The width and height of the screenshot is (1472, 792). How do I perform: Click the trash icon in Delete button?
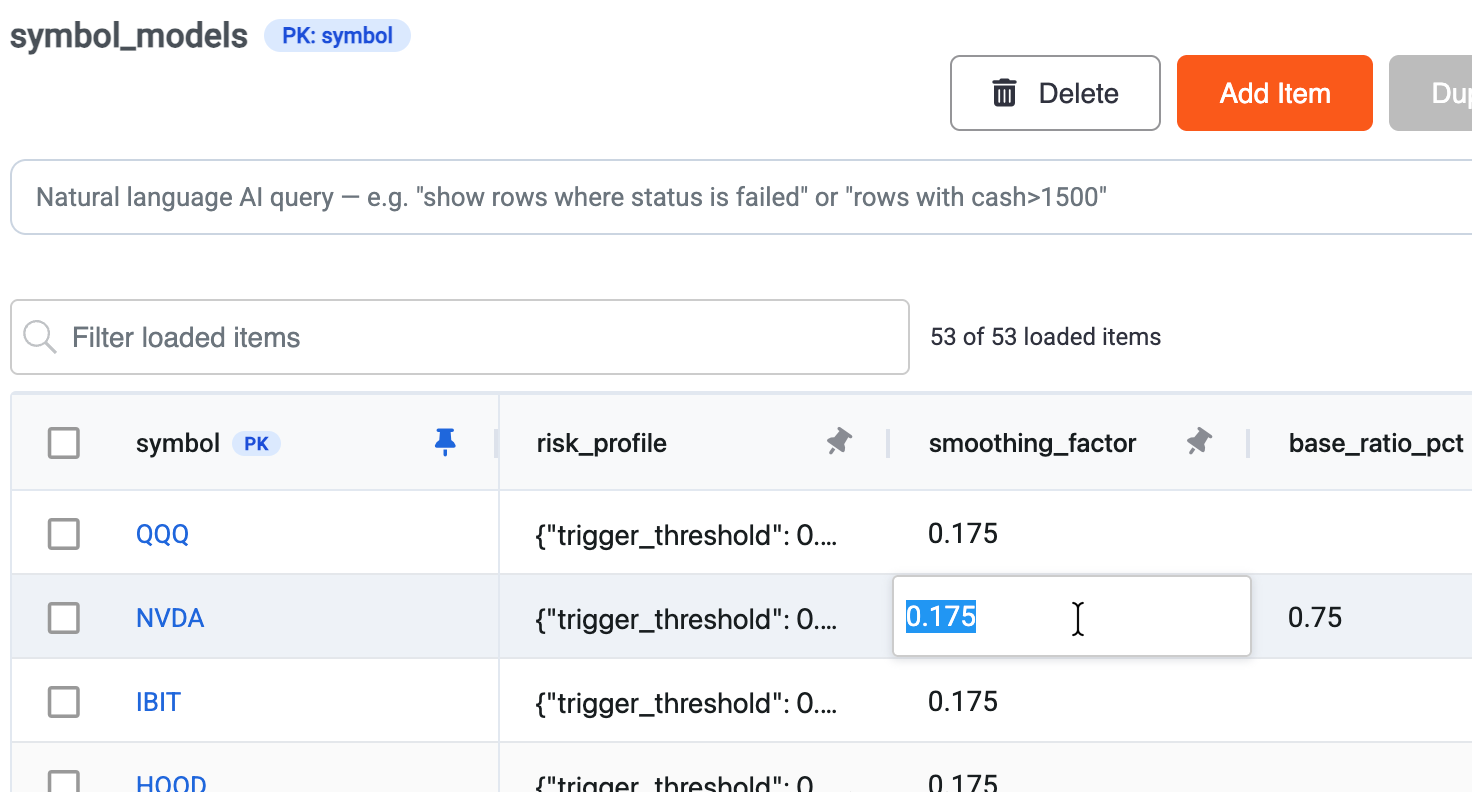click(x=1004, y=93)
